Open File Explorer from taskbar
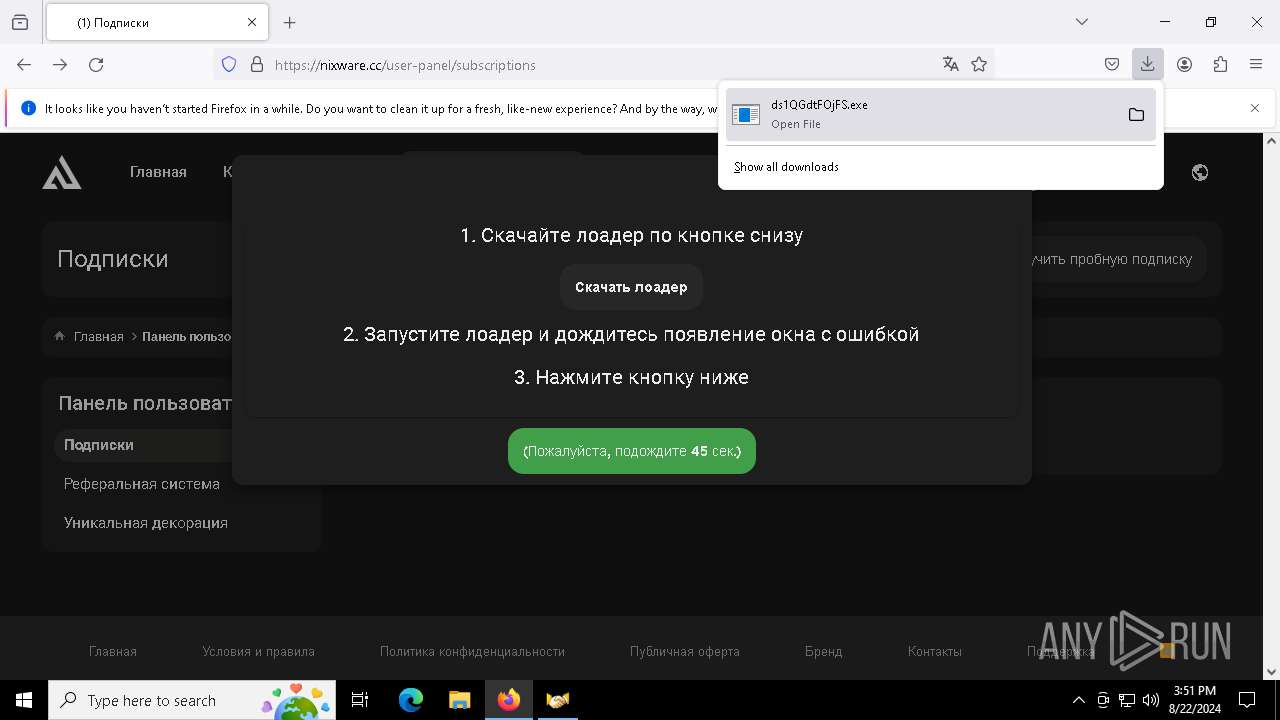 (459, 700)
